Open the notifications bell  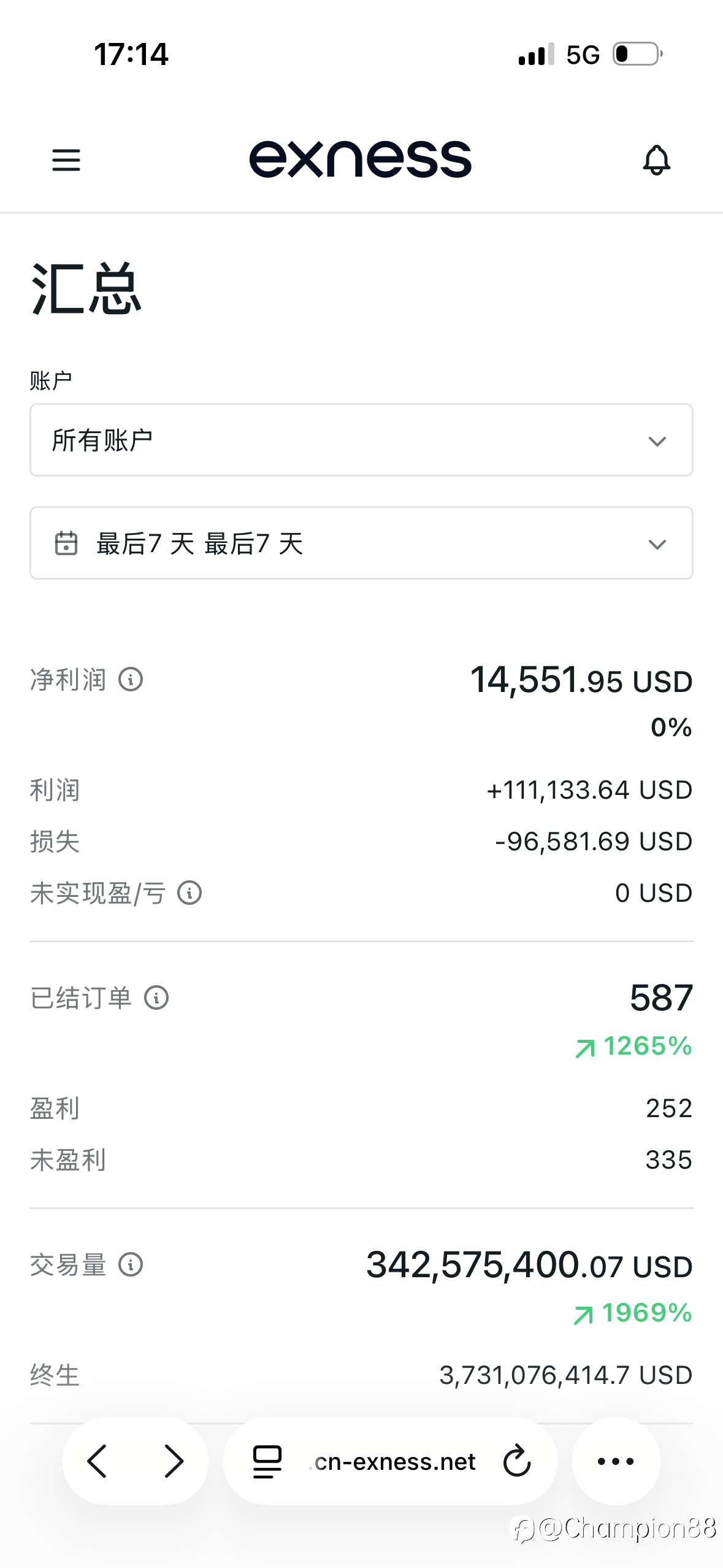(656, 160)
